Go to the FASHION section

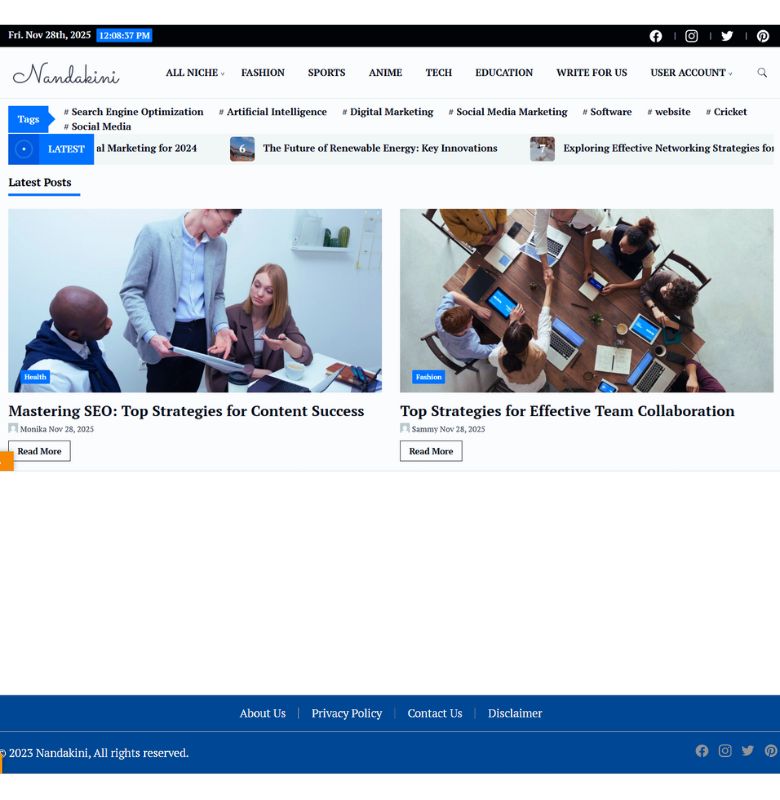tap(263, 73)
